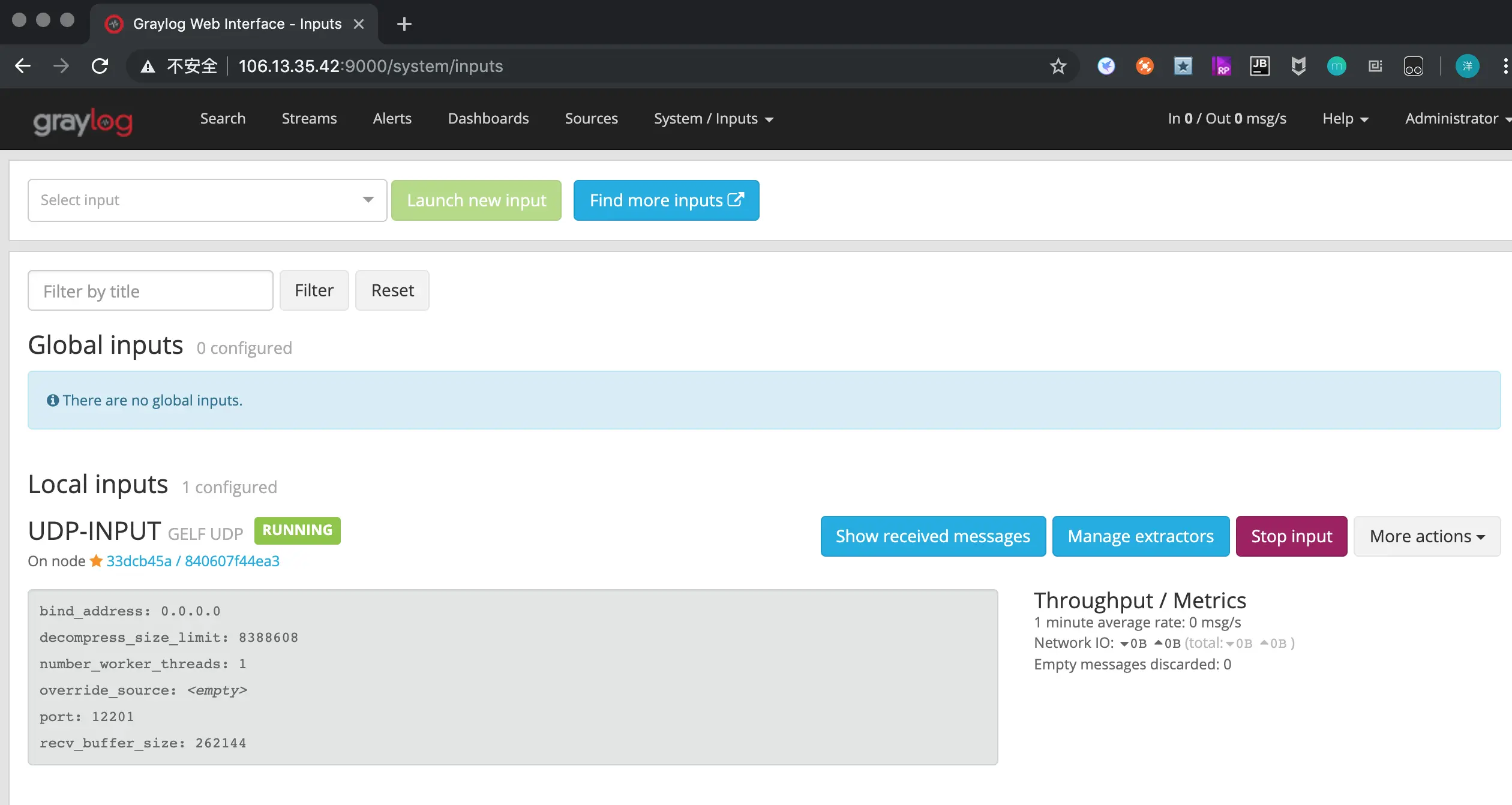Go to the Dashboards page
Image resolution: width=1512 pixels, height=805 pixels.
488,119
